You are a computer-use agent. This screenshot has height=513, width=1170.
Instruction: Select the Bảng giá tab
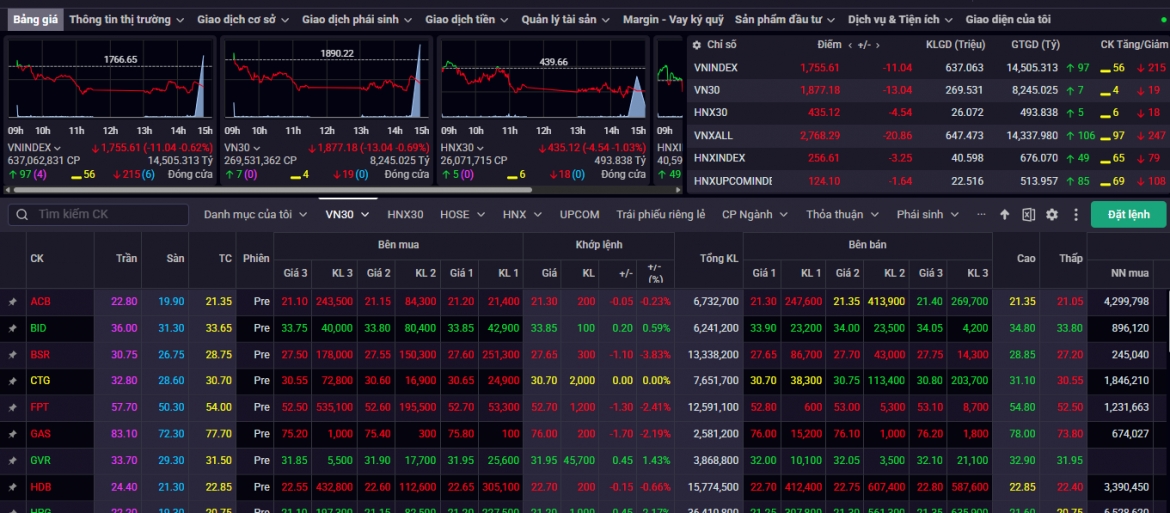coord(34,19)
